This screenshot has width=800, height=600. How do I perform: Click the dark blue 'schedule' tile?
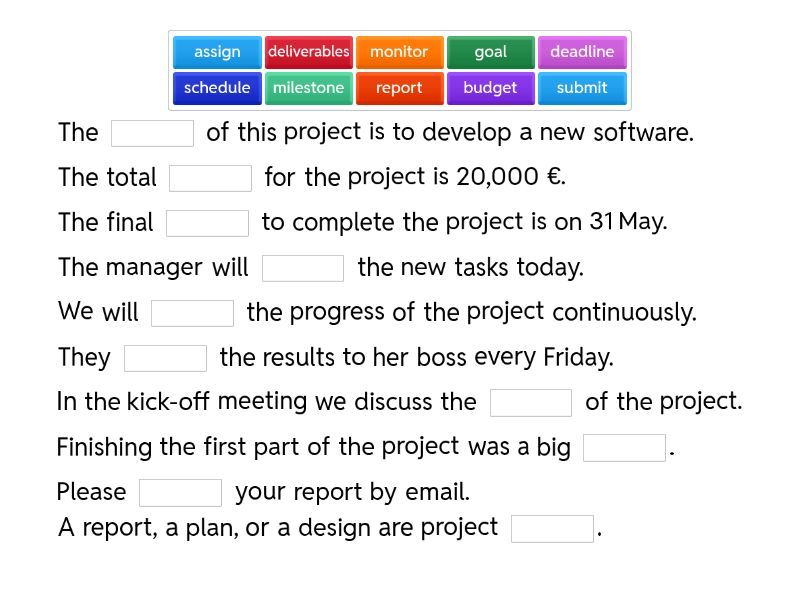[217, 88]
